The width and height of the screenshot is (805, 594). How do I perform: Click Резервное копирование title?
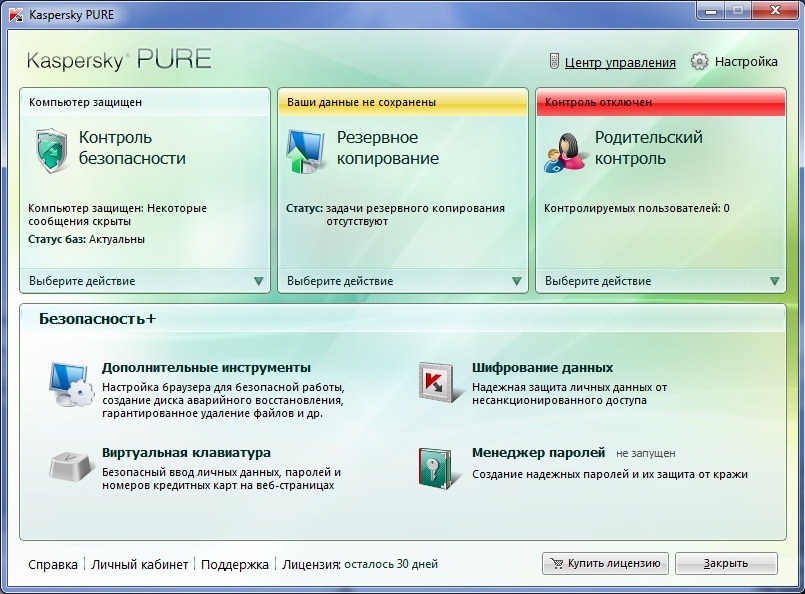[388, 148]
